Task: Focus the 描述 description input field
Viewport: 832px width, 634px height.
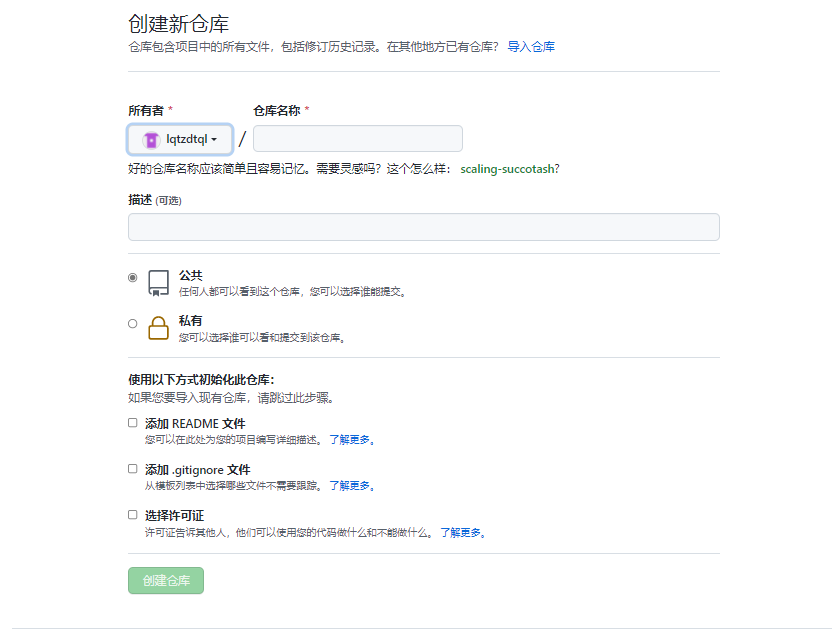Action: point(423,227)
